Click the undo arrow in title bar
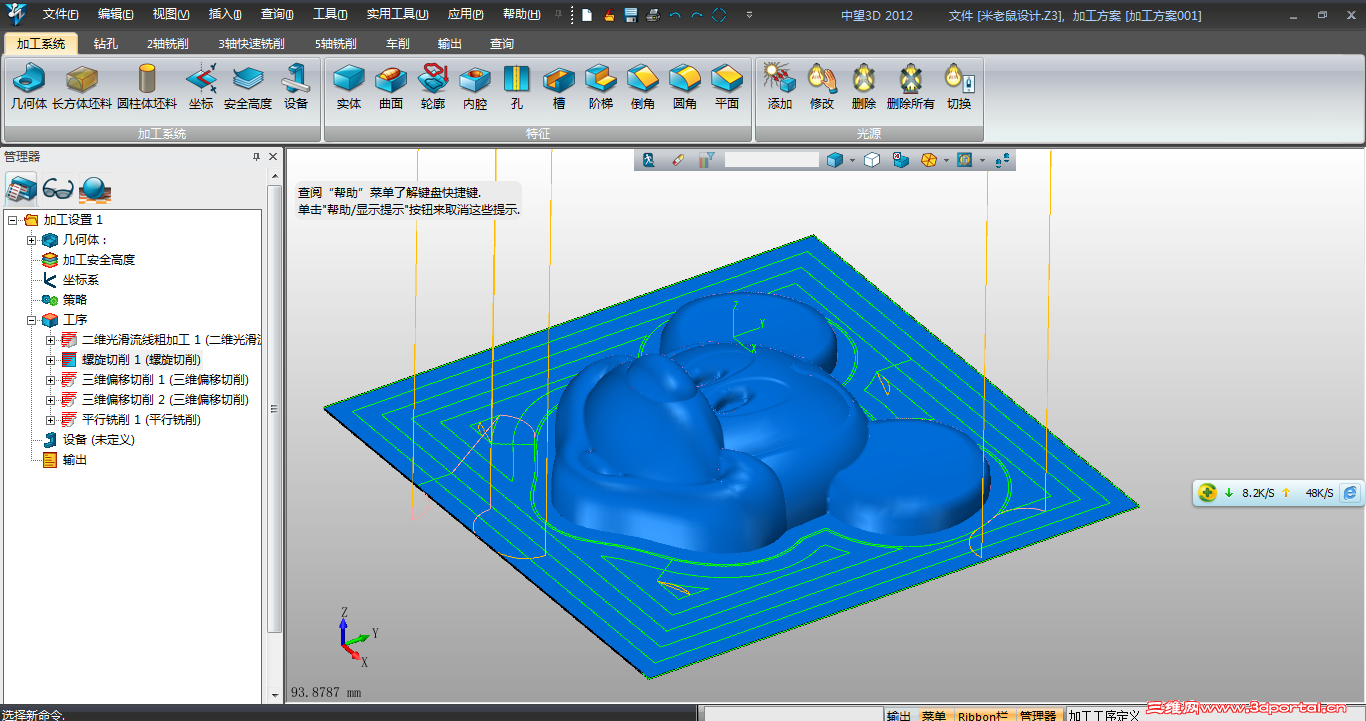 (x=675, y=15)
